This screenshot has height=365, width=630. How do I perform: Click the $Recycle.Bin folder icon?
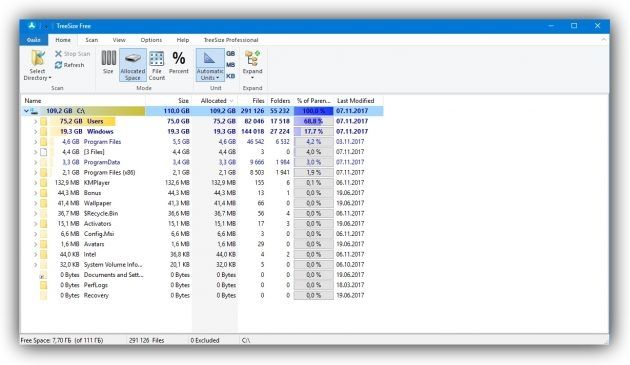[x=43, y=213]
